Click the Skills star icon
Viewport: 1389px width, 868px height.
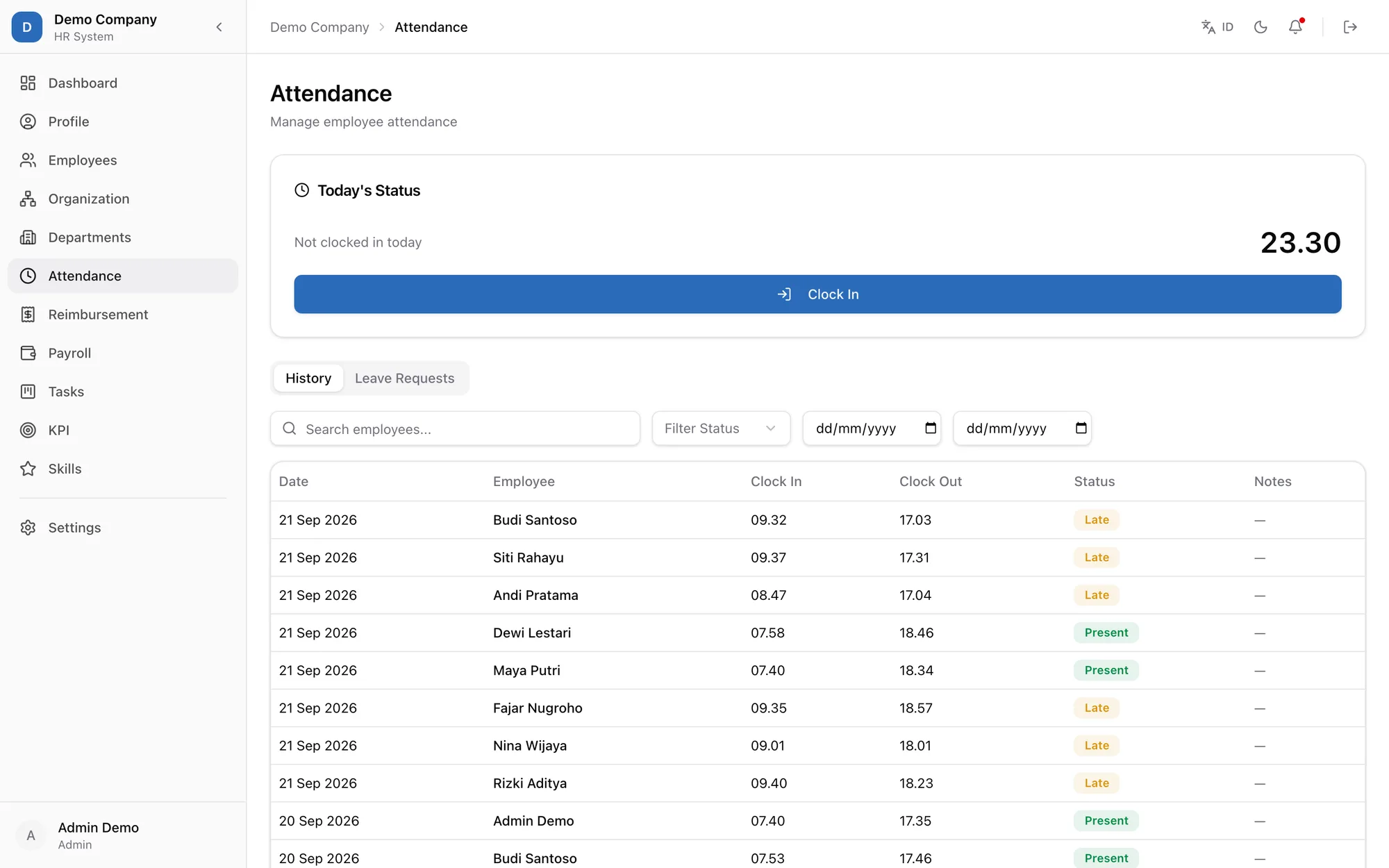[28, 469]
